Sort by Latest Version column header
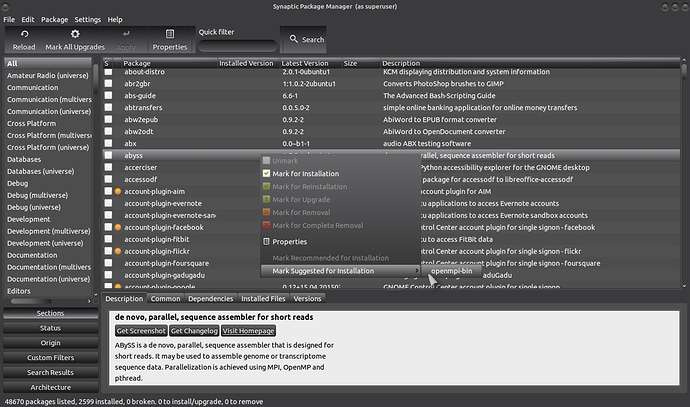690x407 pixels. click(x=311, y=63)
